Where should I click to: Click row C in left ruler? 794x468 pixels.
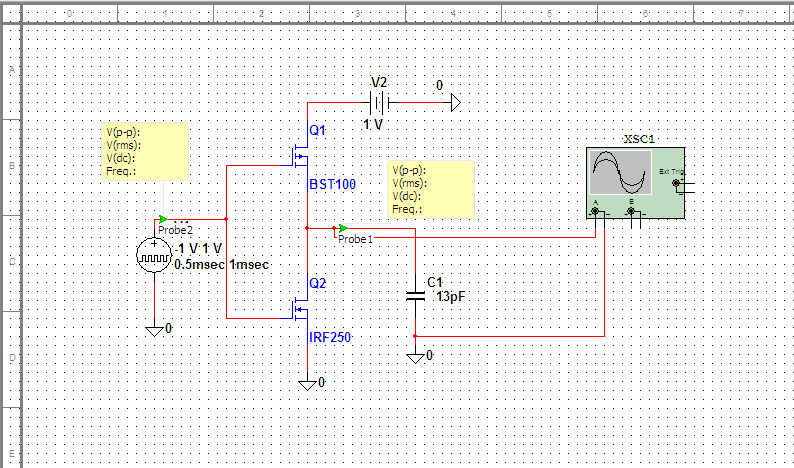coord(12,262)
